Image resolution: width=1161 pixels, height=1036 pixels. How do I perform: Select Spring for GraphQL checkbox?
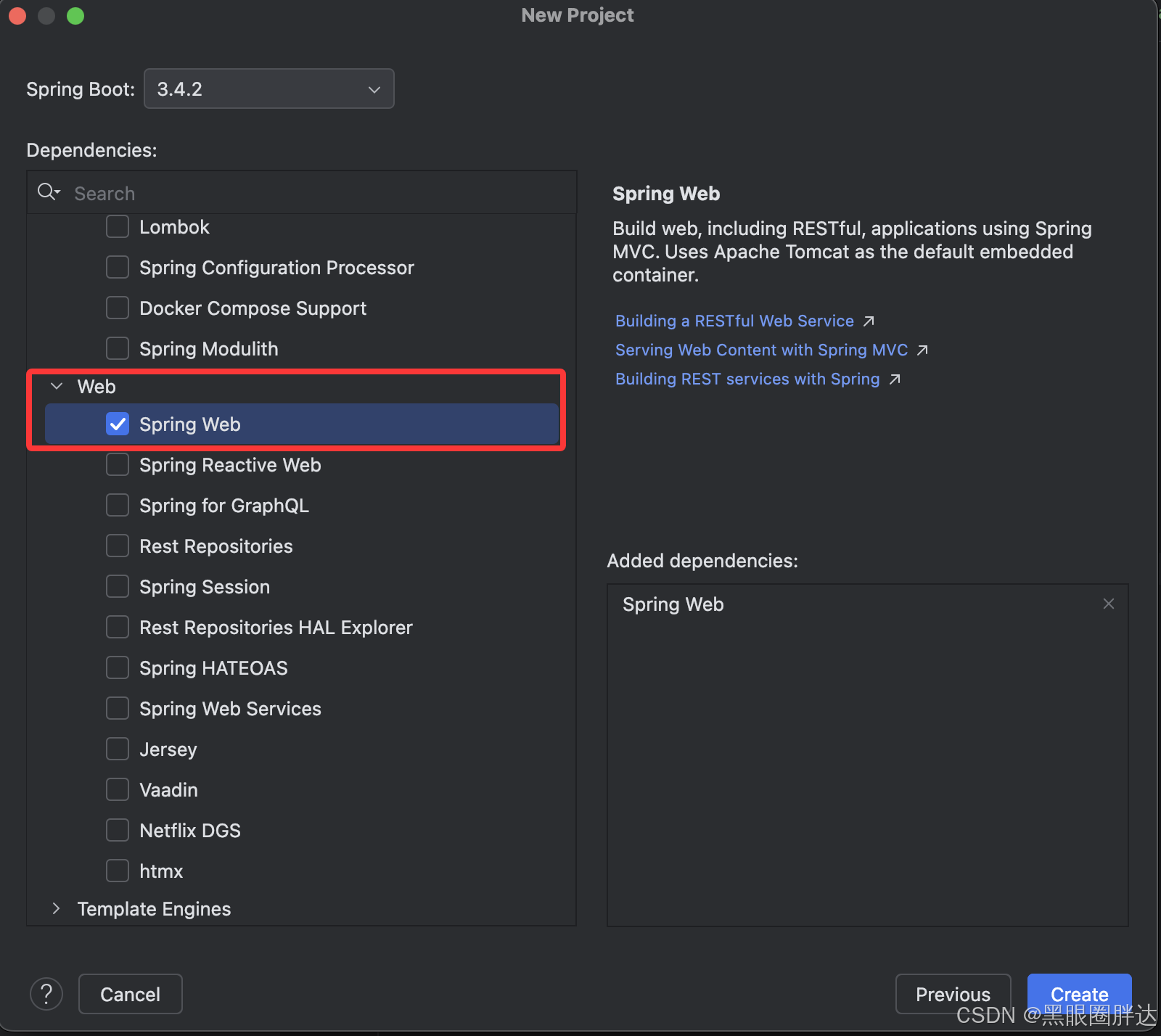(118, 505)
